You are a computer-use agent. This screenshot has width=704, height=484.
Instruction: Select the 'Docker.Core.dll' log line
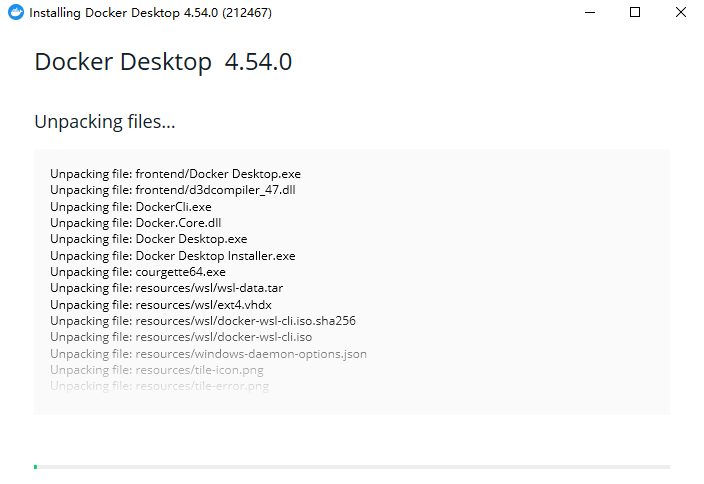(x=136, y=223)
